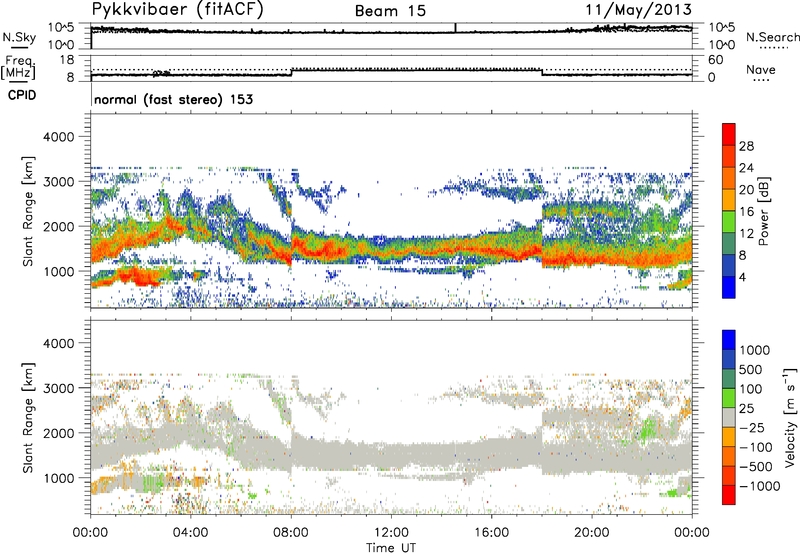Click the 'Beam 15' label
Viewport: 800px width, 554px height.
(390, 11)
